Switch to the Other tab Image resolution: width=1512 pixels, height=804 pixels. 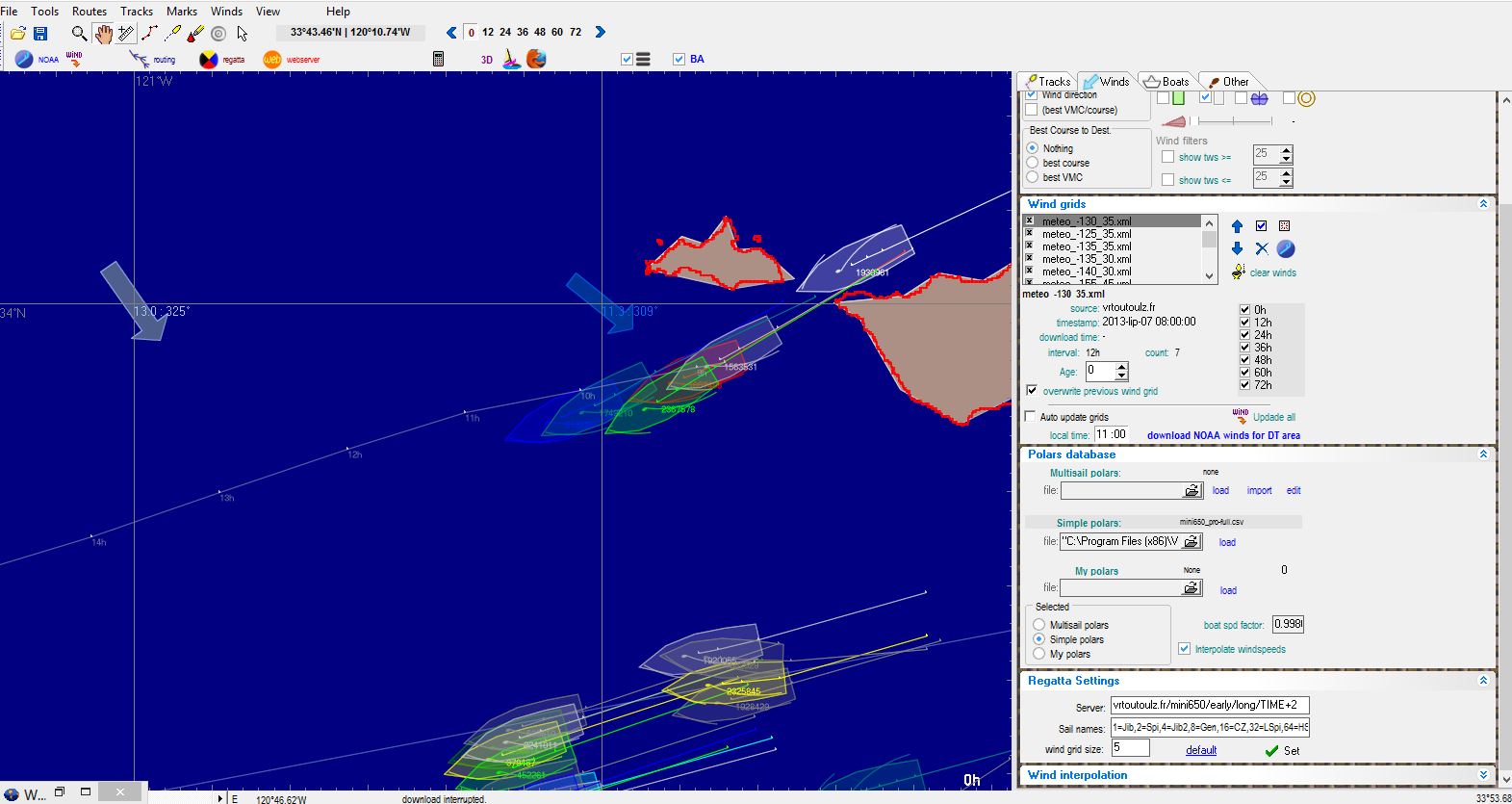[x=1229, y=82]
